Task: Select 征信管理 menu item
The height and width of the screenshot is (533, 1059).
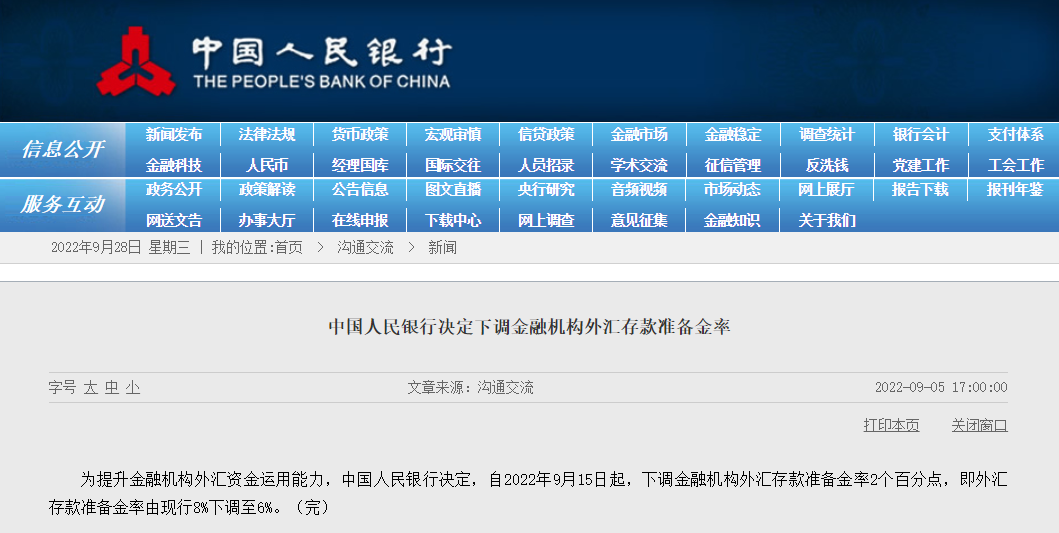Action: click(733, 165)
